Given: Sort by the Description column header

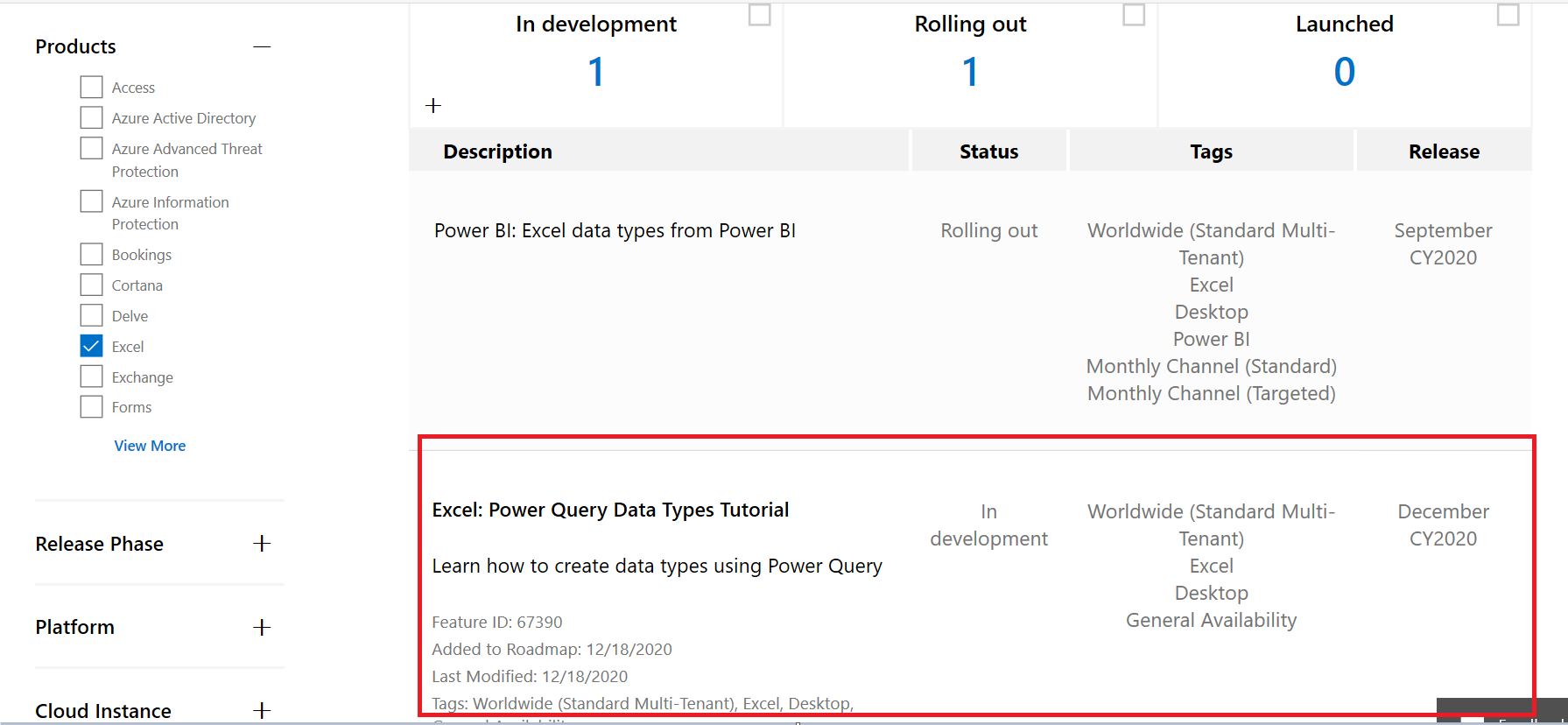Looking at the screenshot, I should pyautogui.click(x=497, y=151).
